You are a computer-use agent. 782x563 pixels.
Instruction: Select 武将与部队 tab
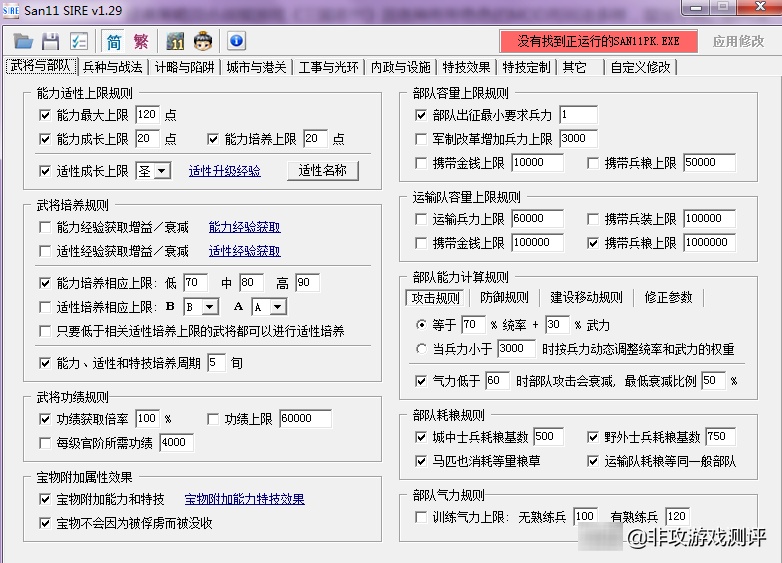click(41, 66)
